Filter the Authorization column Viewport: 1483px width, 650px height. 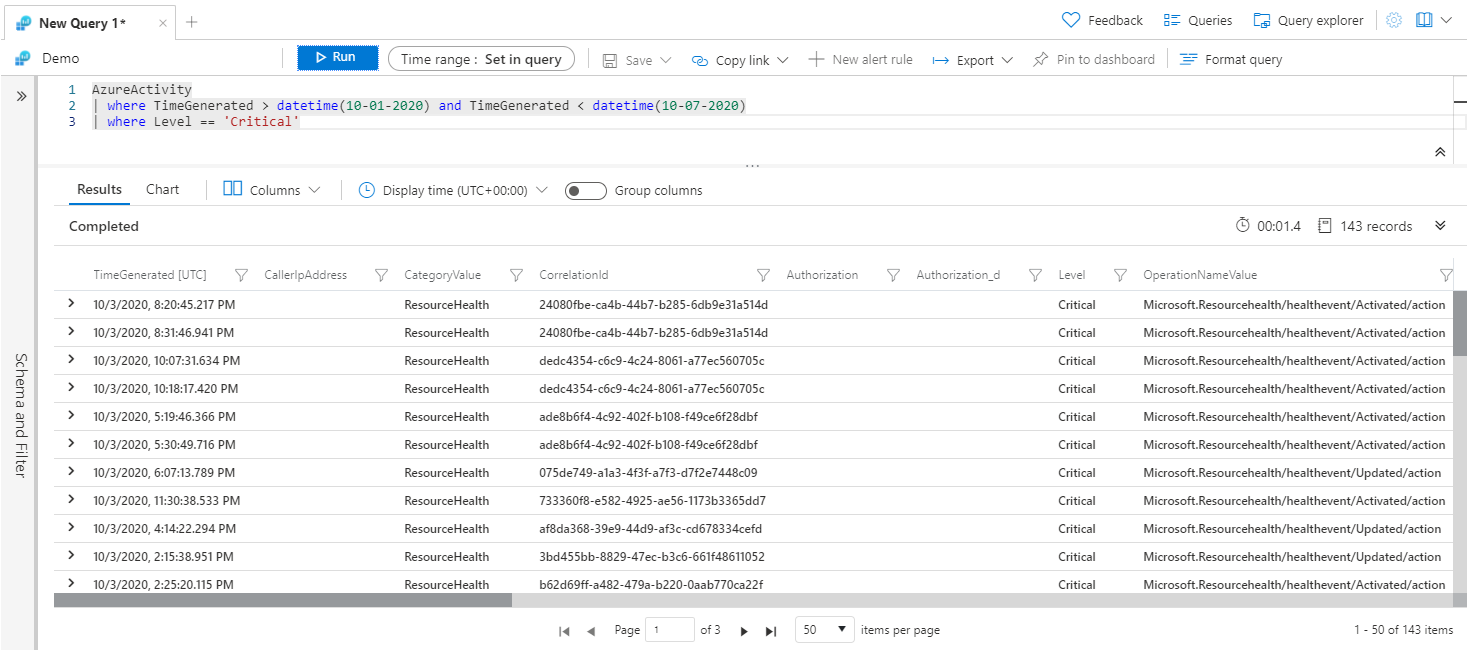pos(893,275)
